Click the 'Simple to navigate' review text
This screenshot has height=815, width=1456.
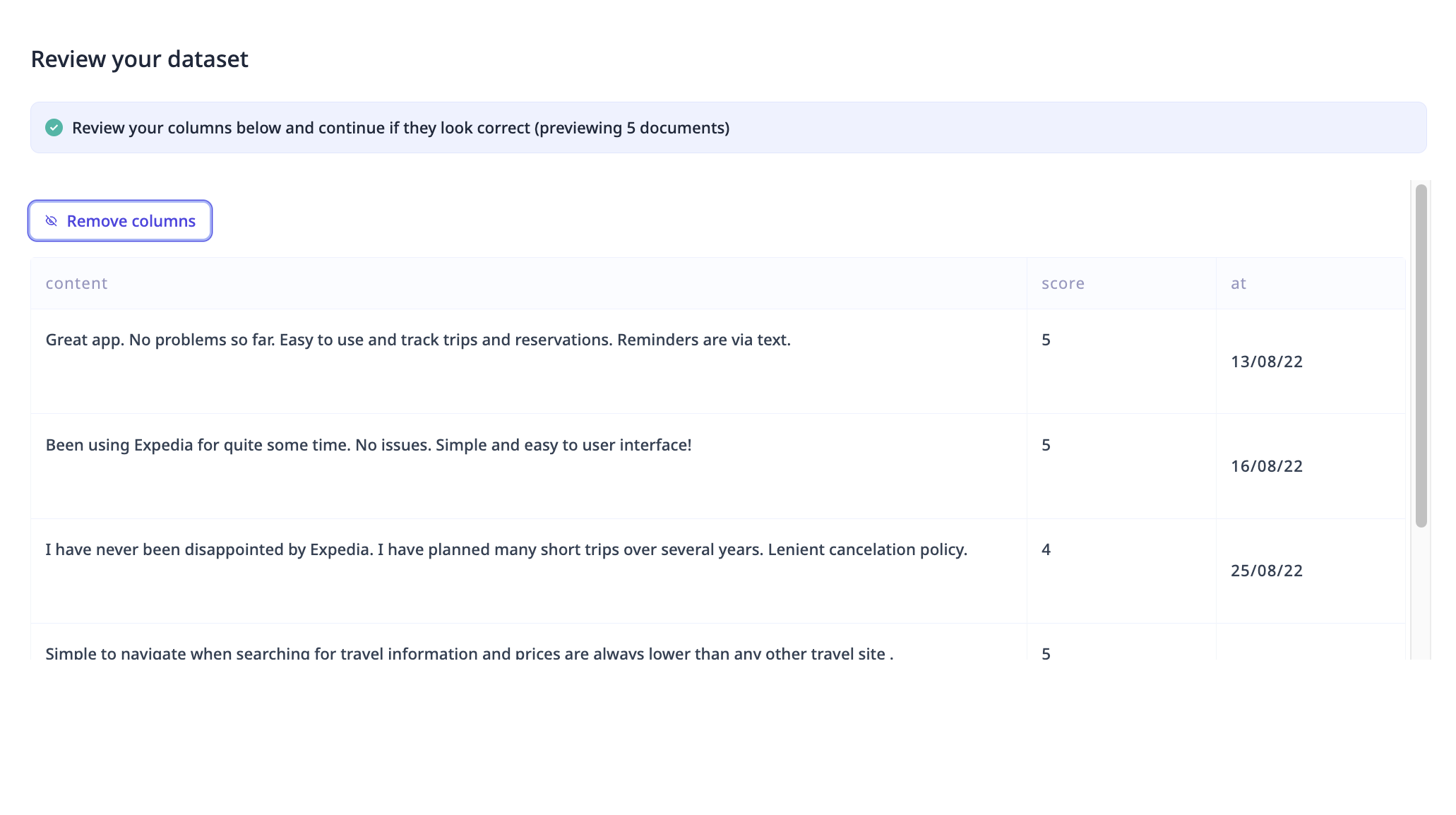click(x=470, y=653)
